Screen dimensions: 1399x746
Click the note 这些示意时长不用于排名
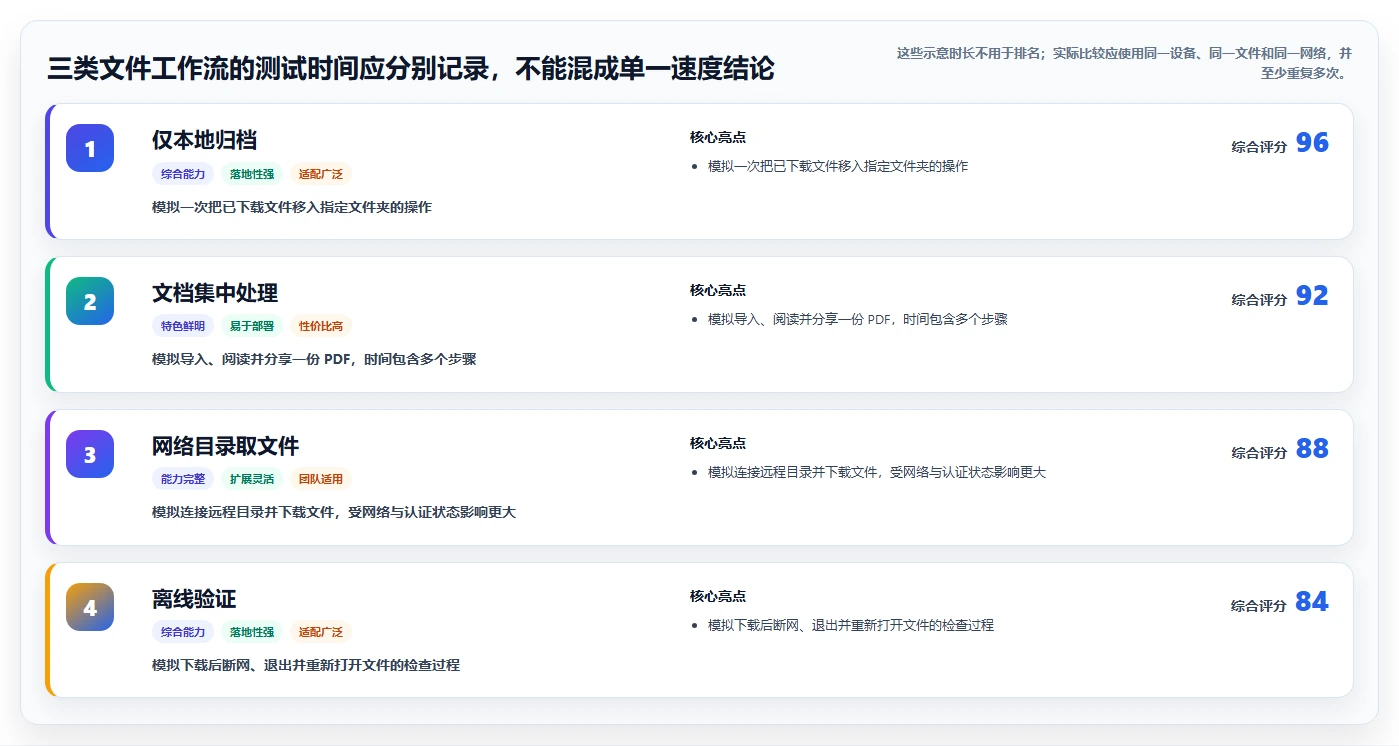point(1124,62)
